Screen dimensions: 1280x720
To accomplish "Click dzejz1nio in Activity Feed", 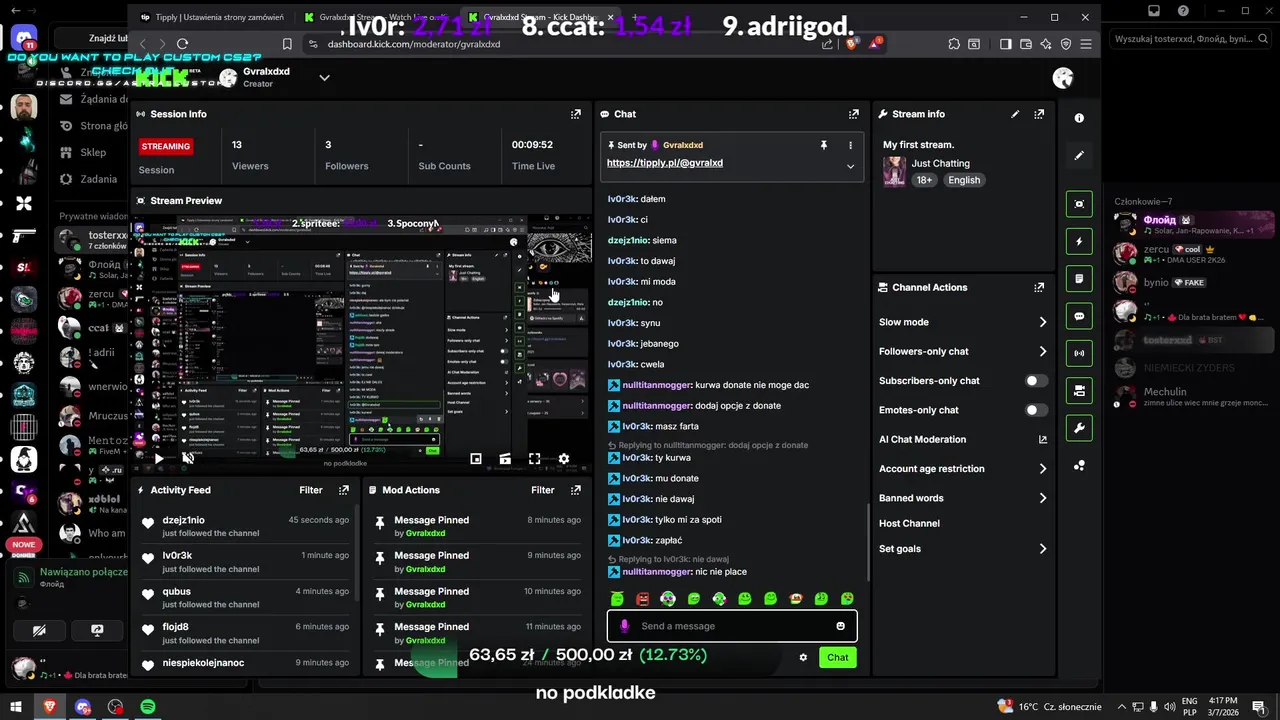I will (183, 520).
